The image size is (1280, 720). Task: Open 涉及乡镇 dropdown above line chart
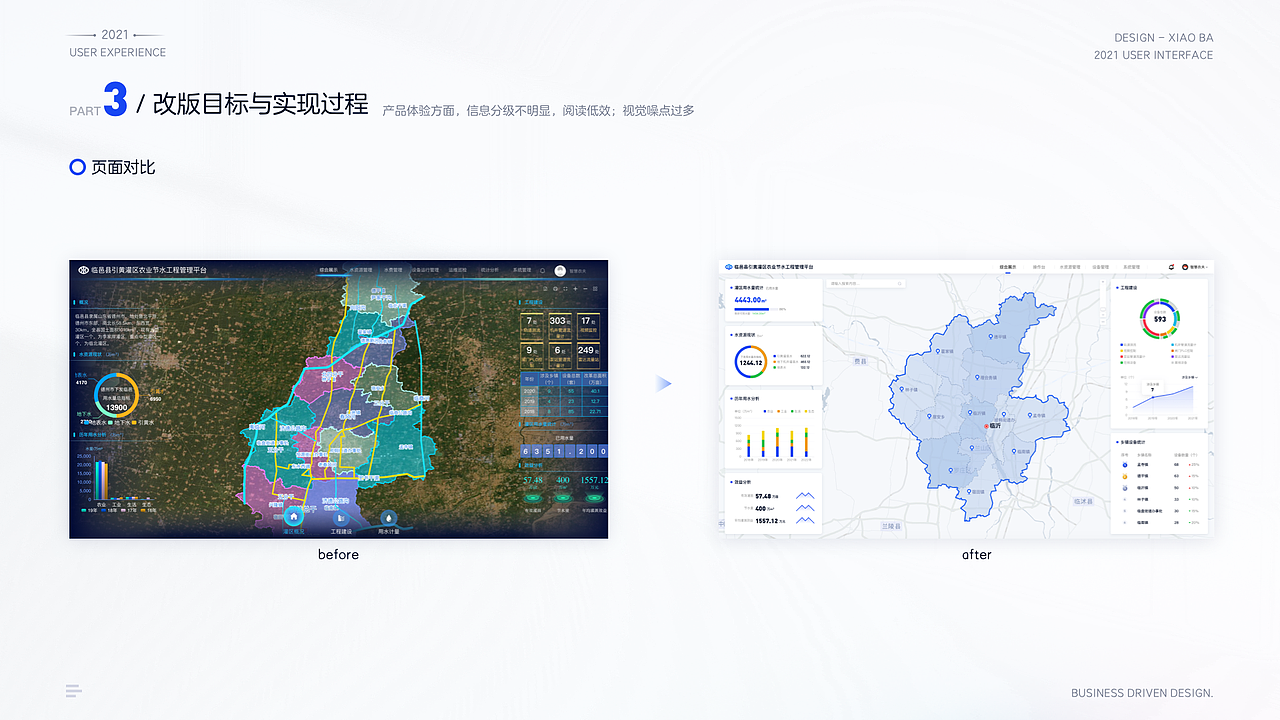click(1189, 377)
